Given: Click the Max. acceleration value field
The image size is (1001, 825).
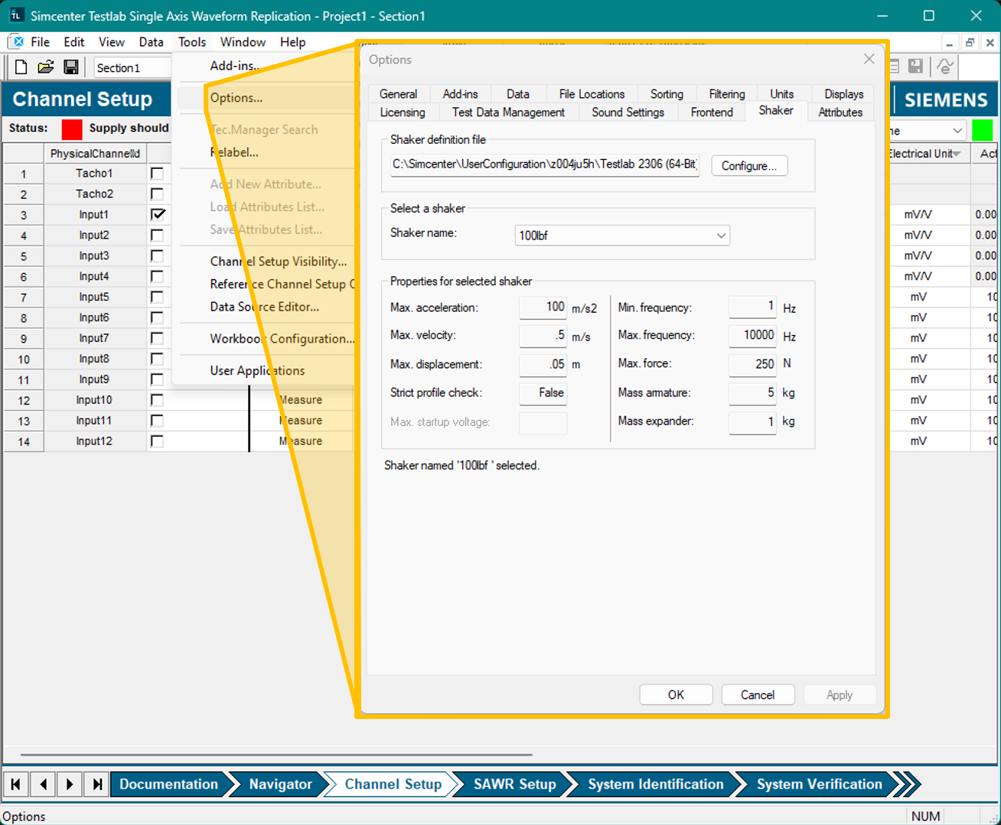Looking at the screenshot, I should click(543, 308).
